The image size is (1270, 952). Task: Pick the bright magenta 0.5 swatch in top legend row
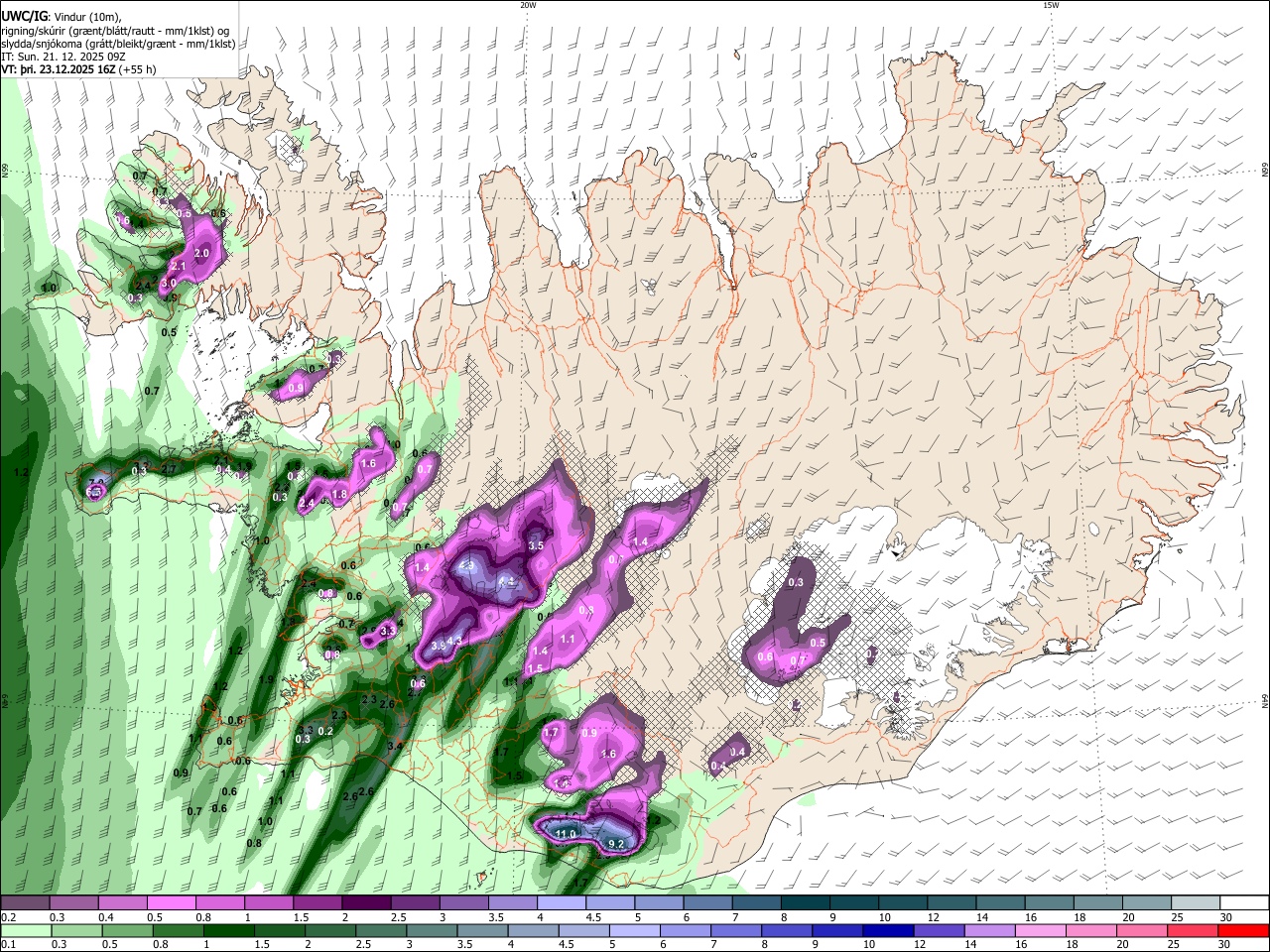(171, 903)
